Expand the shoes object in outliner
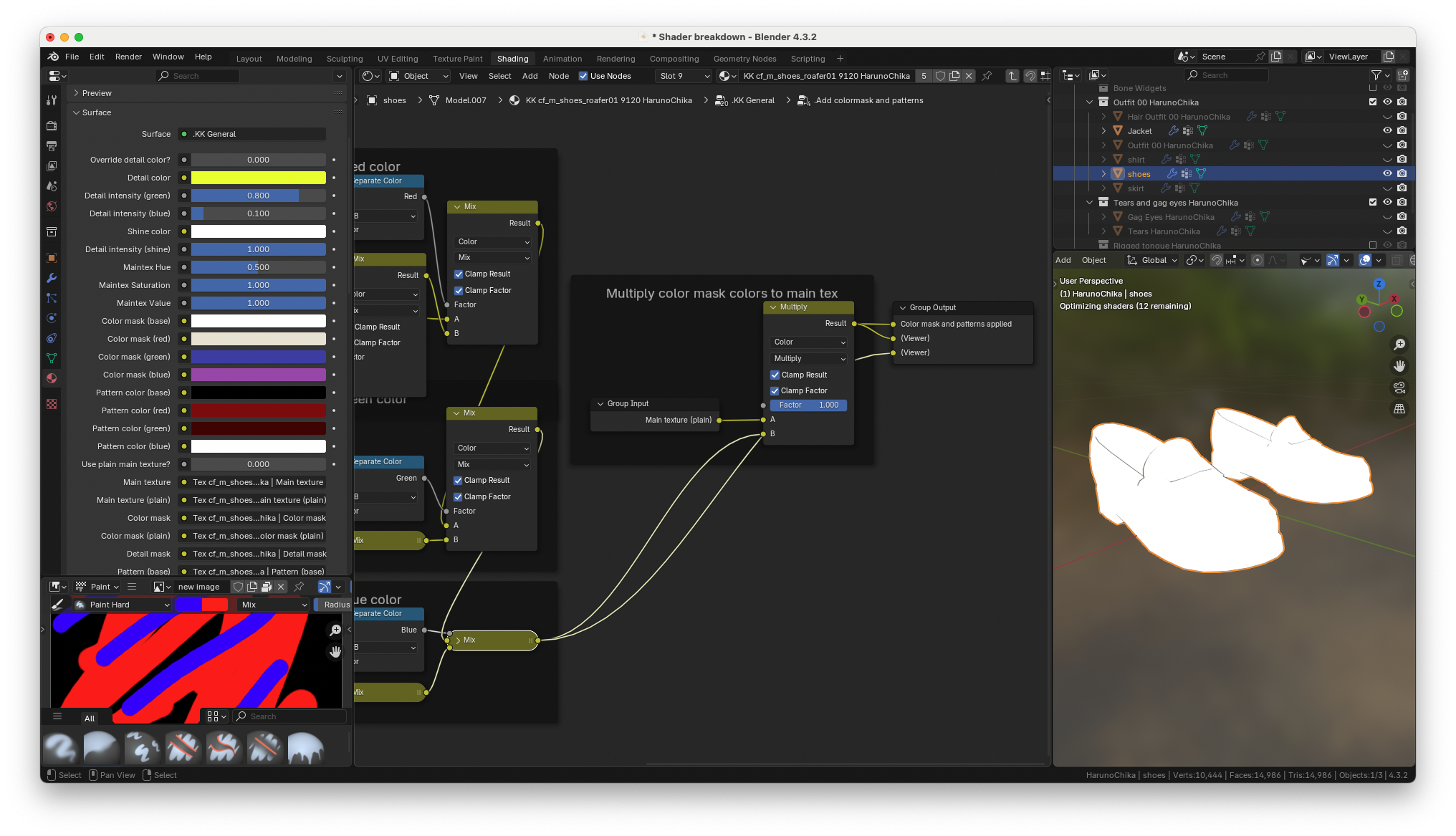The width and height of the screenshot is (1456, 836). click(x=1103, y=174)
